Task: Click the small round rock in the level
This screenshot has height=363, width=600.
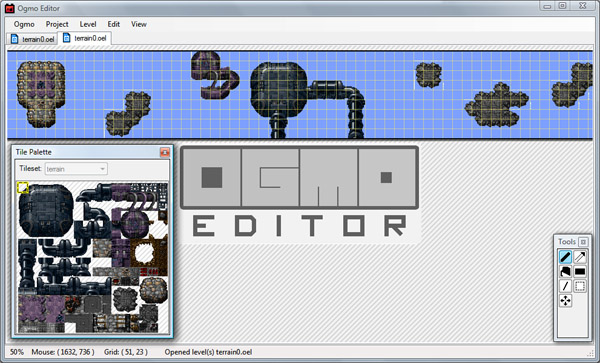Action: (x=429, y=75)
